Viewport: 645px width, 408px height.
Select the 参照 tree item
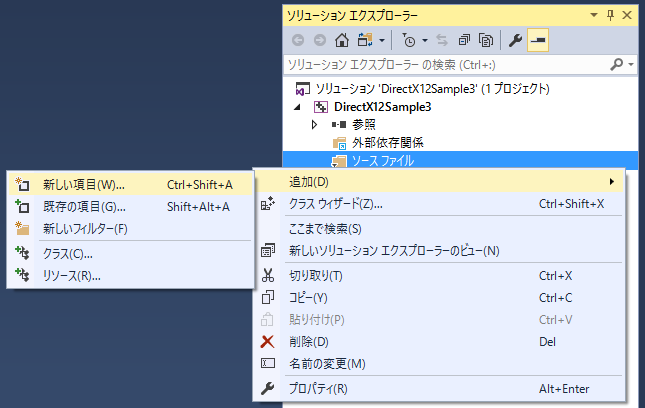point(364,125)
